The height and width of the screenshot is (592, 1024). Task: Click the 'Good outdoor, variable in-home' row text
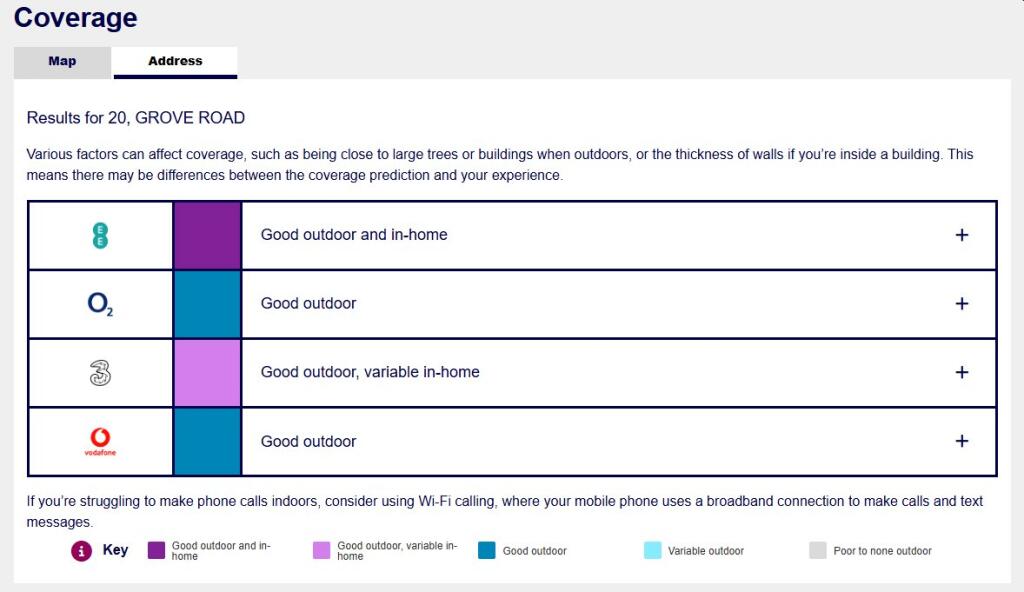(x=370, y=372)
